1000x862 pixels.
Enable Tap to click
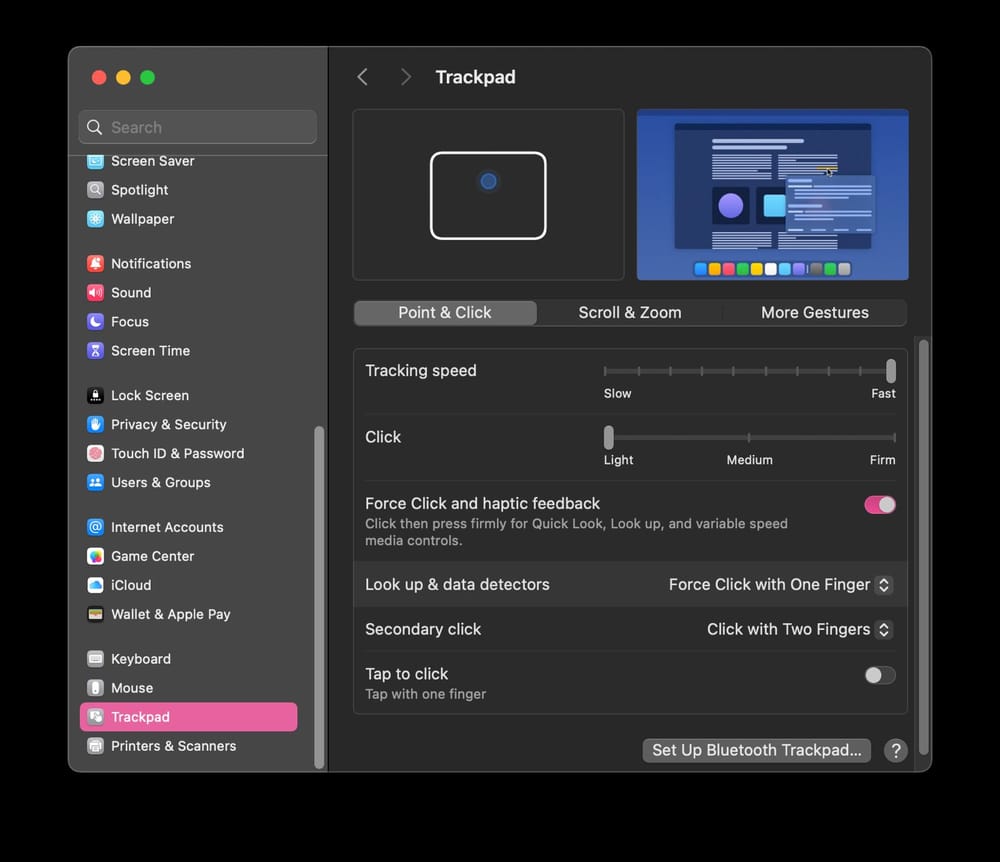[x=879, y=675]
